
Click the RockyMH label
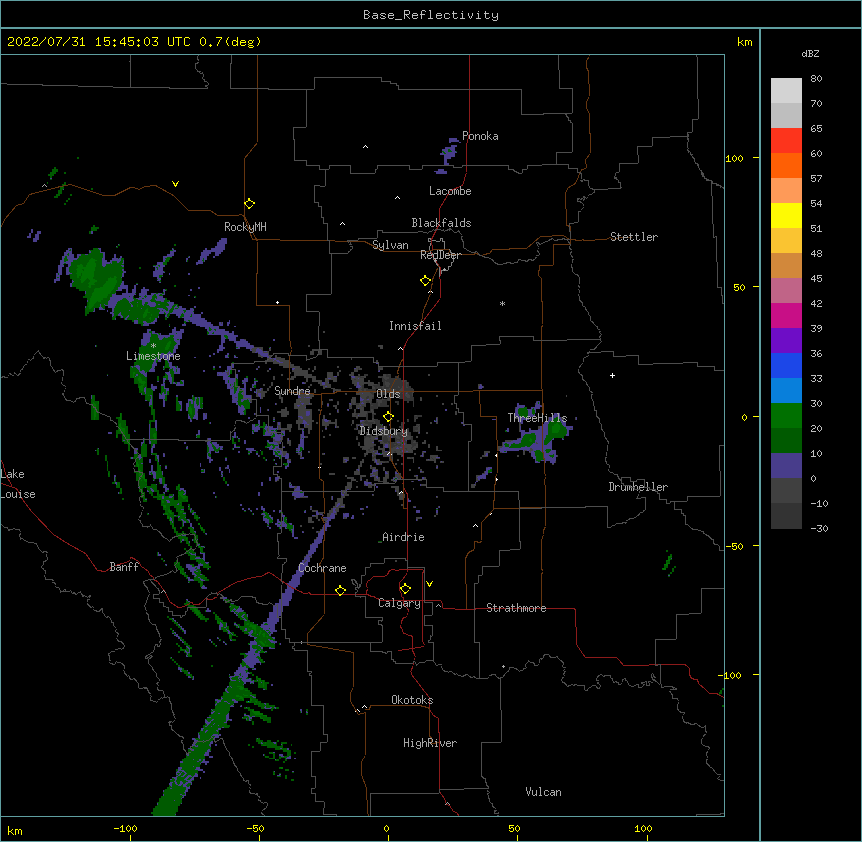(245, 227)
